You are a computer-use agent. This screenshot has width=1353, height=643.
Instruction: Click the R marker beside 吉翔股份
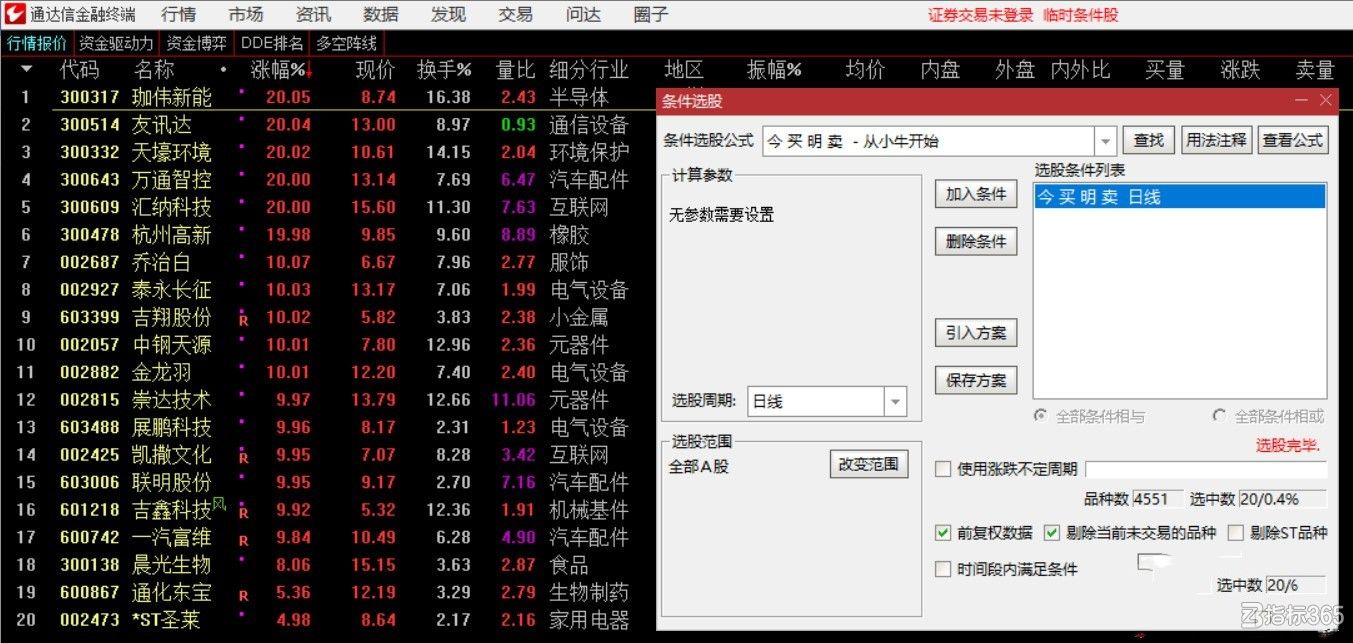click(243, 320)
